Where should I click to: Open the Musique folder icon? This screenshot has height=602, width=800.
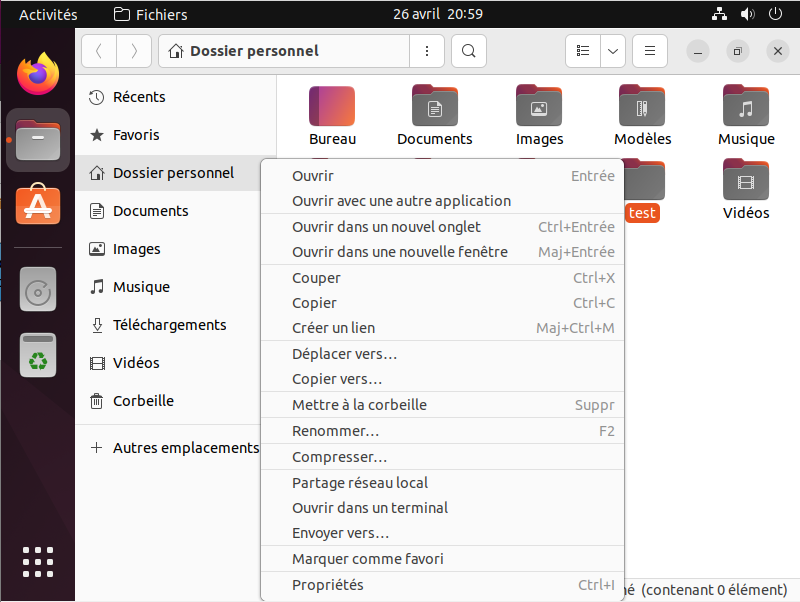tap(746, 106)
